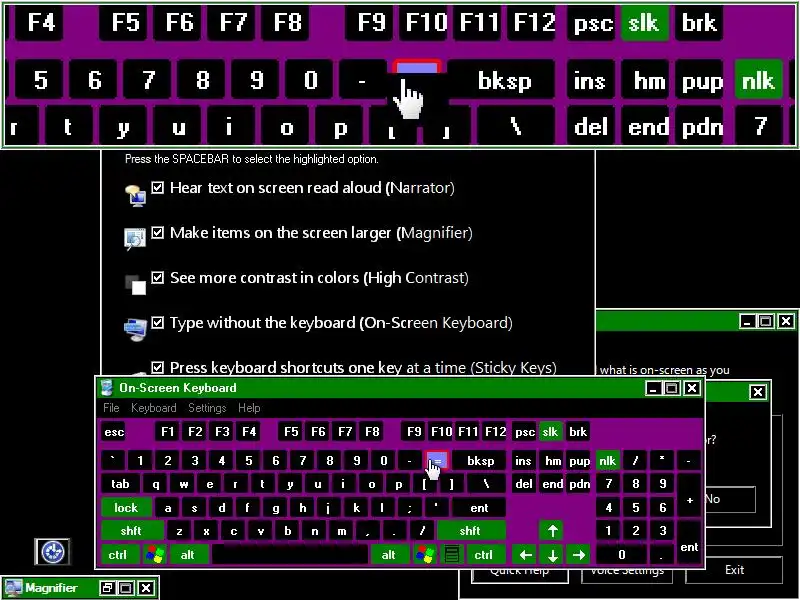Click the F1 key on On-Screen Keyboard
This screenshot has width=800, height=600.
pyautogui.click(x=168, y=432)
